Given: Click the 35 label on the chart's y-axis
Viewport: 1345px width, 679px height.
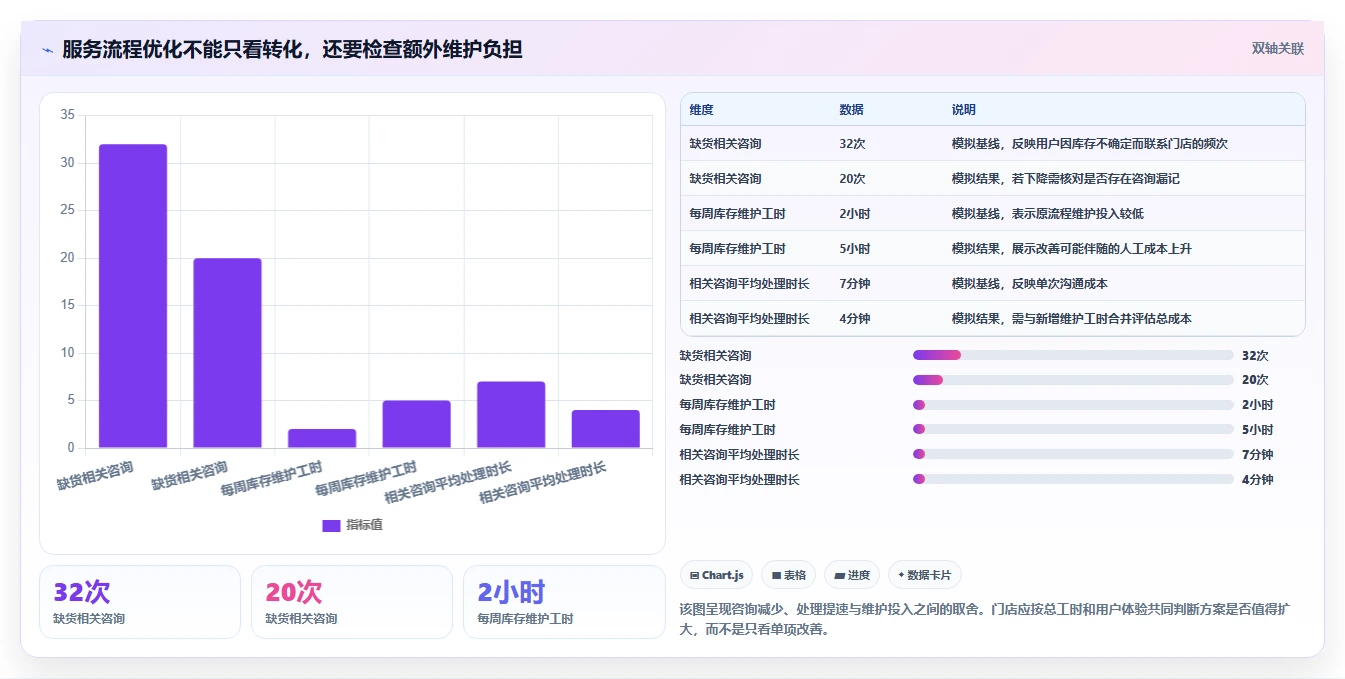Looking at the screenshot, I should tap(67, 115).
